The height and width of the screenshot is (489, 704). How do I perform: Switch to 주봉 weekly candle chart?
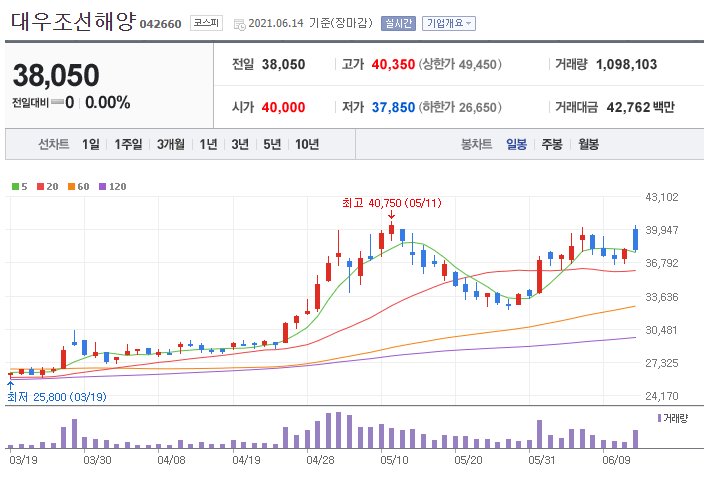coord(552,144)
